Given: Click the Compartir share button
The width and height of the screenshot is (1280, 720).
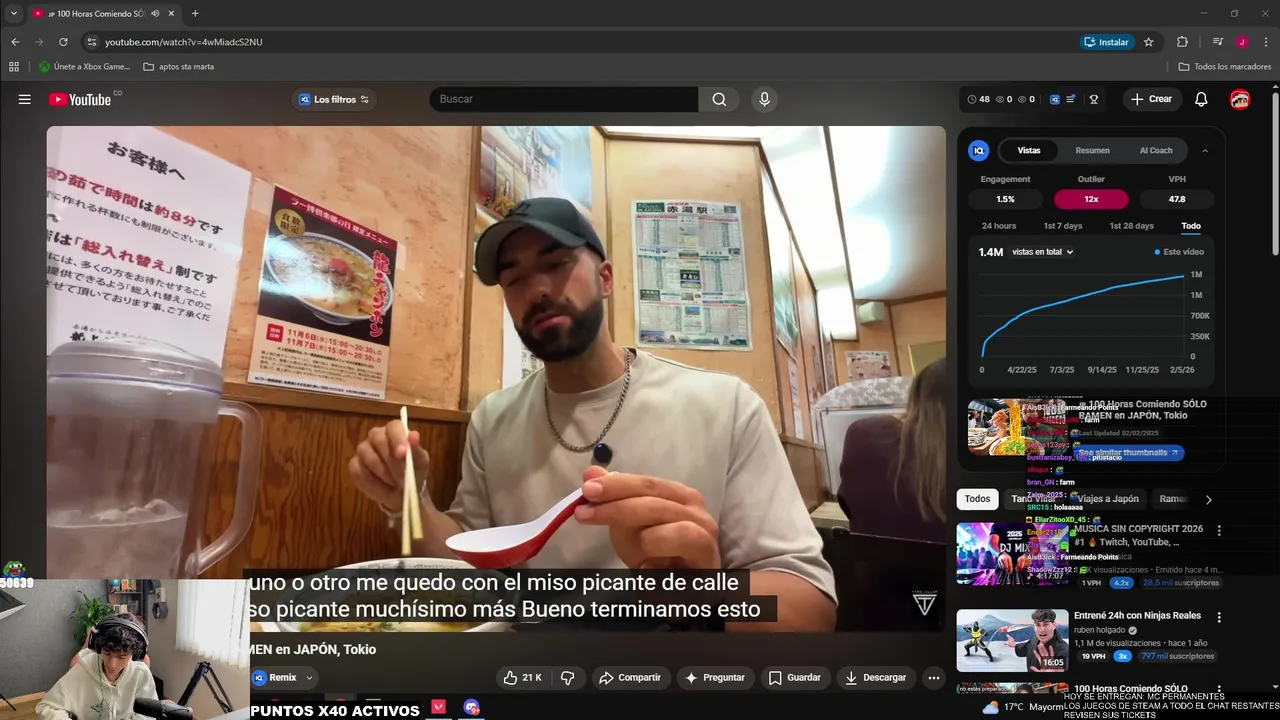Looking at the screenshot, I should coord(630,677).
